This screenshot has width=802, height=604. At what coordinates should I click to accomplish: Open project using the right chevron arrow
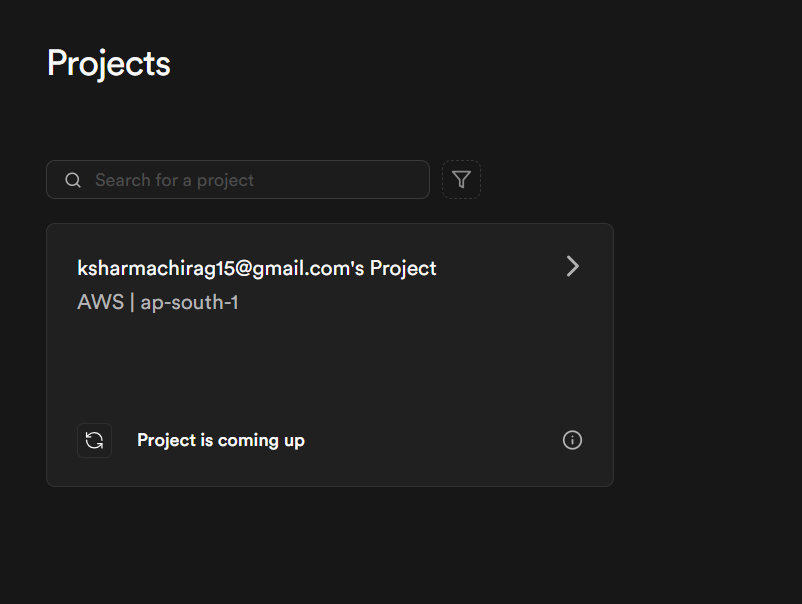[572, 266]
